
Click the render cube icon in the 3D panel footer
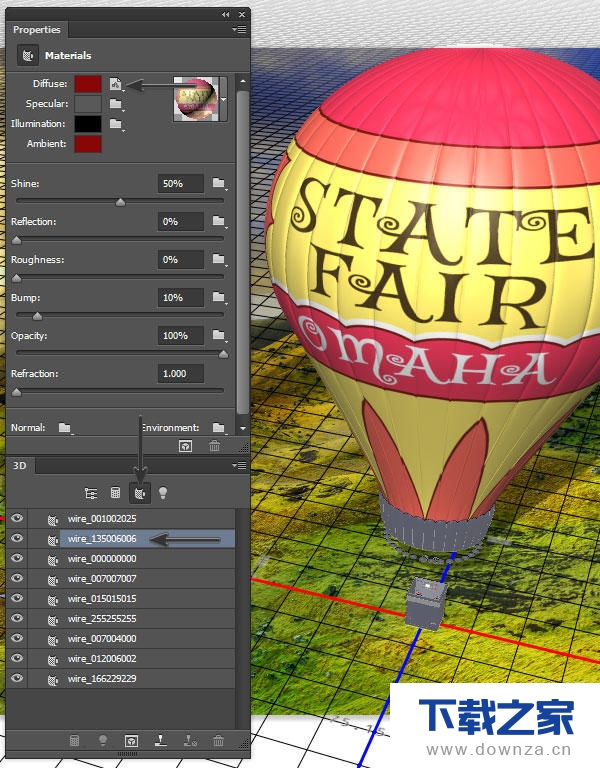point(131,741)
